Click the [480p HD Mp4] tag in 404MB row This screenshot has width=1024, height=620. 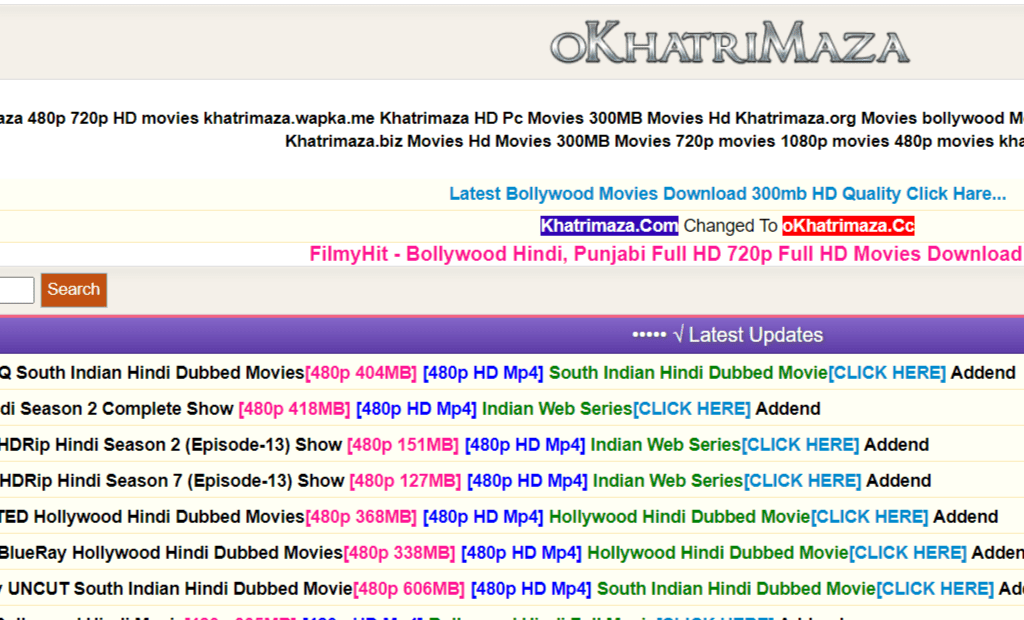pos(483,372)
